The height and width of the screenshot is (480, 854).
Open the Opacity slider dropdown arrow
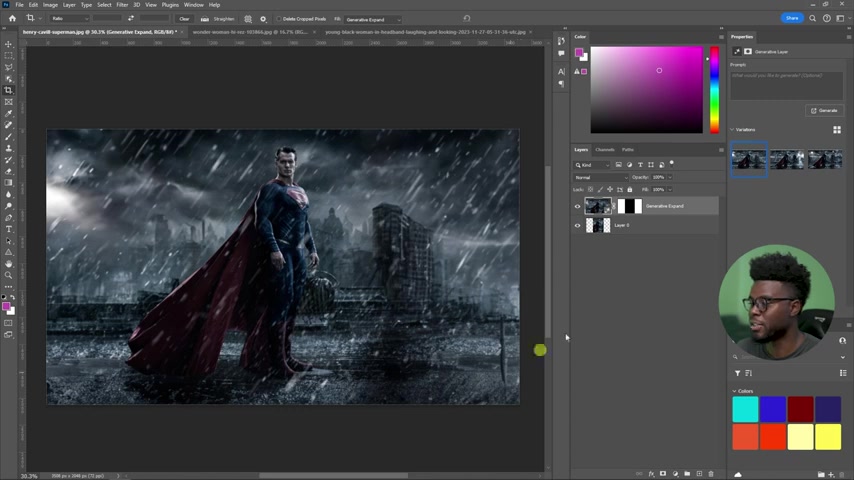click(x=670, y=177)
